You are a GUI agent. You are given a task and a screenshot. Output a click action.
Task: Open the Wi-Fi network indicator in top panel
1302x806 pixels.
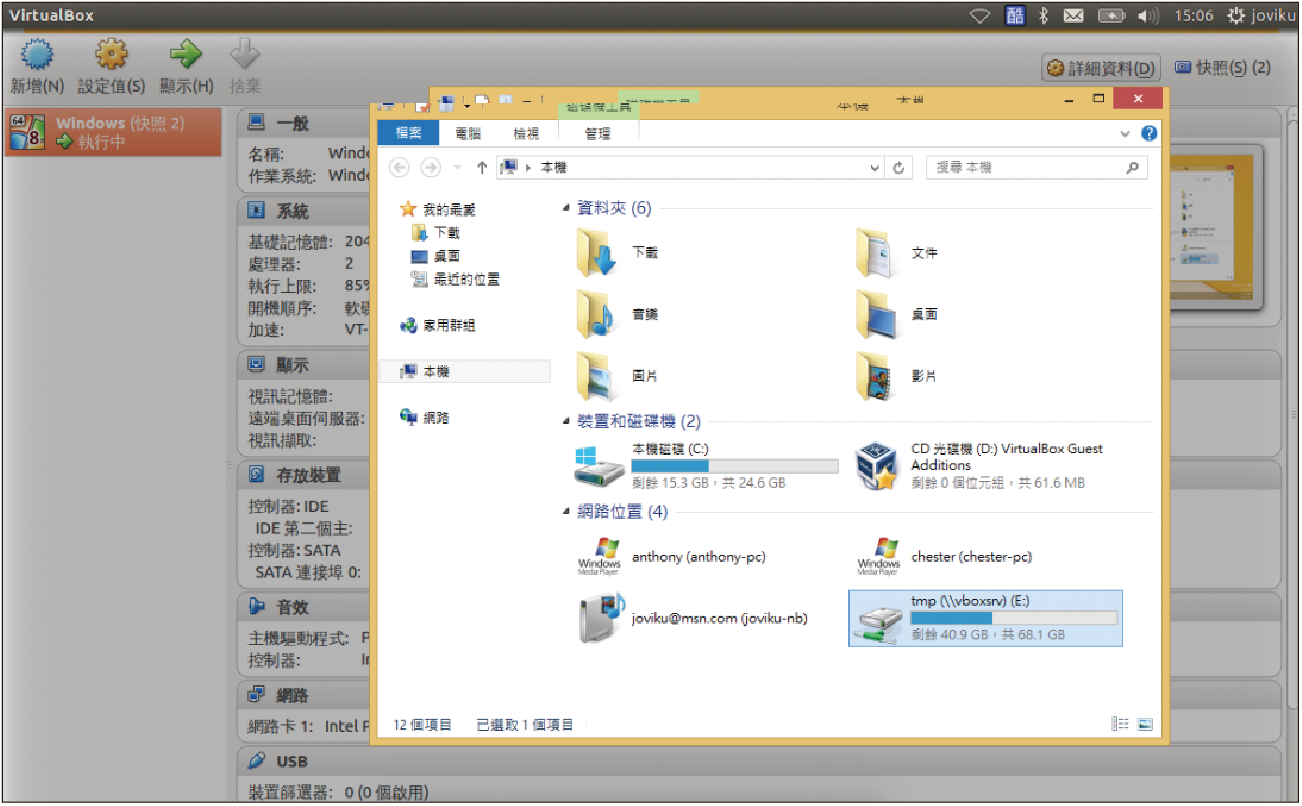[981, 15]
